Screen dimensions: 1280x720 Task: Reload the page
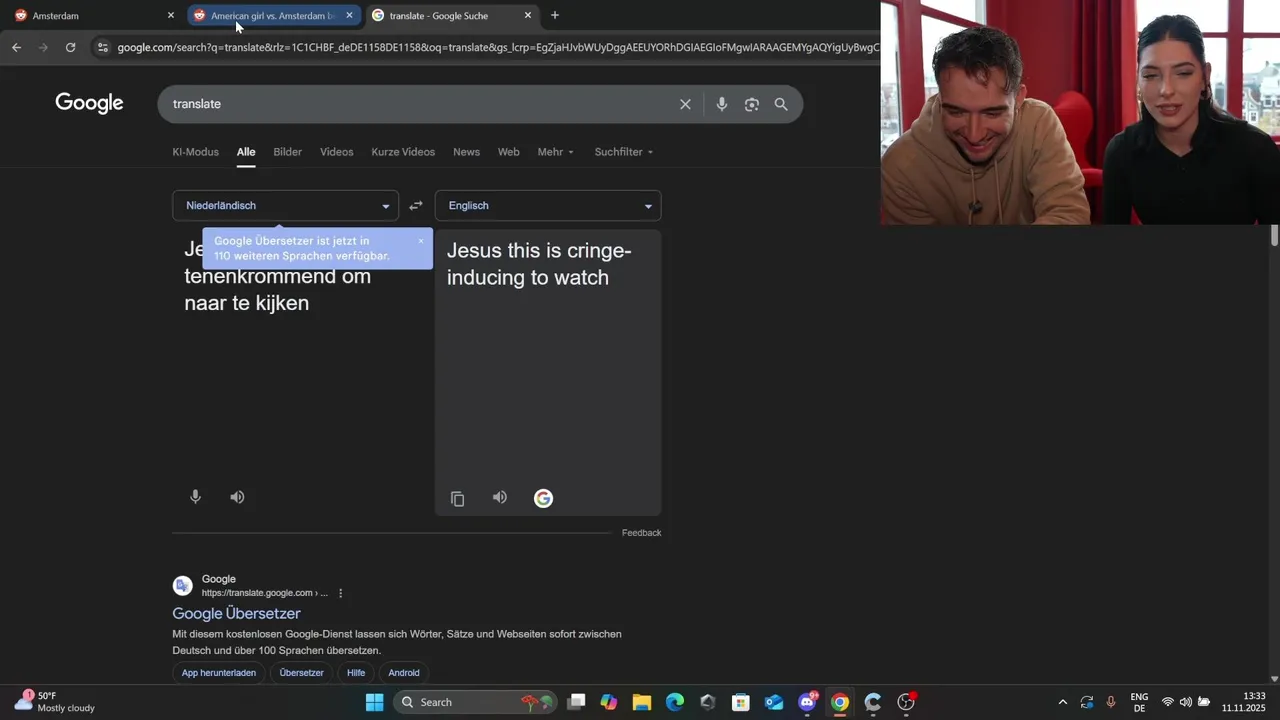click(x=70, y=47)
